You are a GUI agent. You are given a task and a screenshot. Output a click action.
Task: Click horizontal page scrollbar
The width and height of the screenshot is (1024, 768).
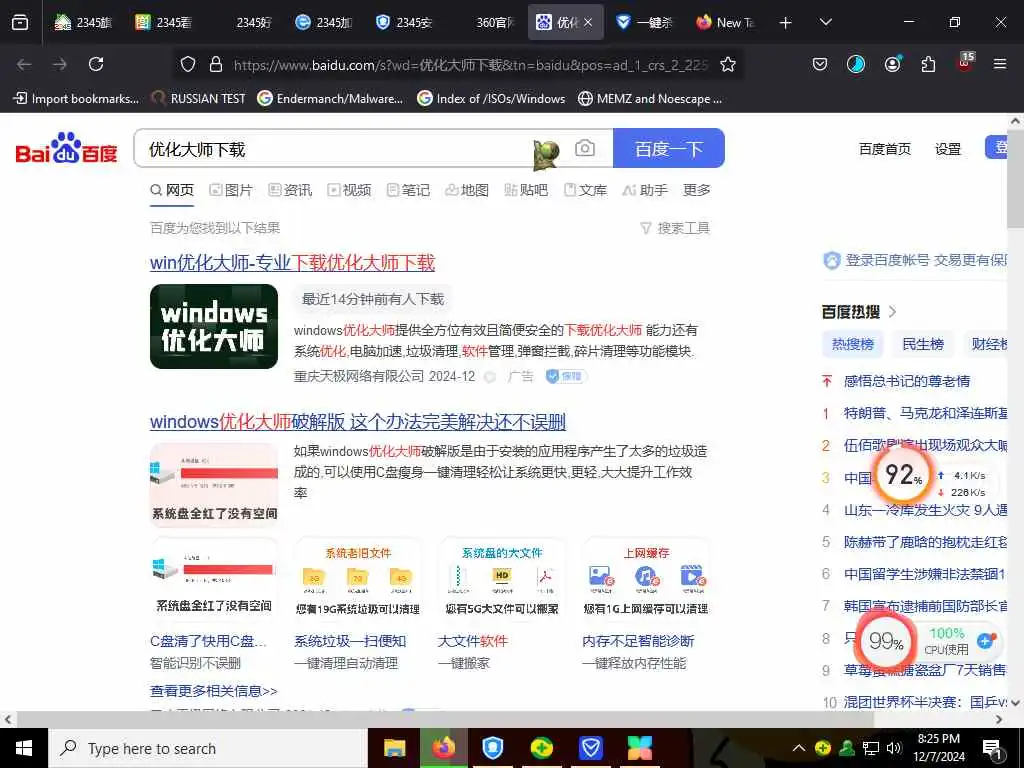(444, 719)
